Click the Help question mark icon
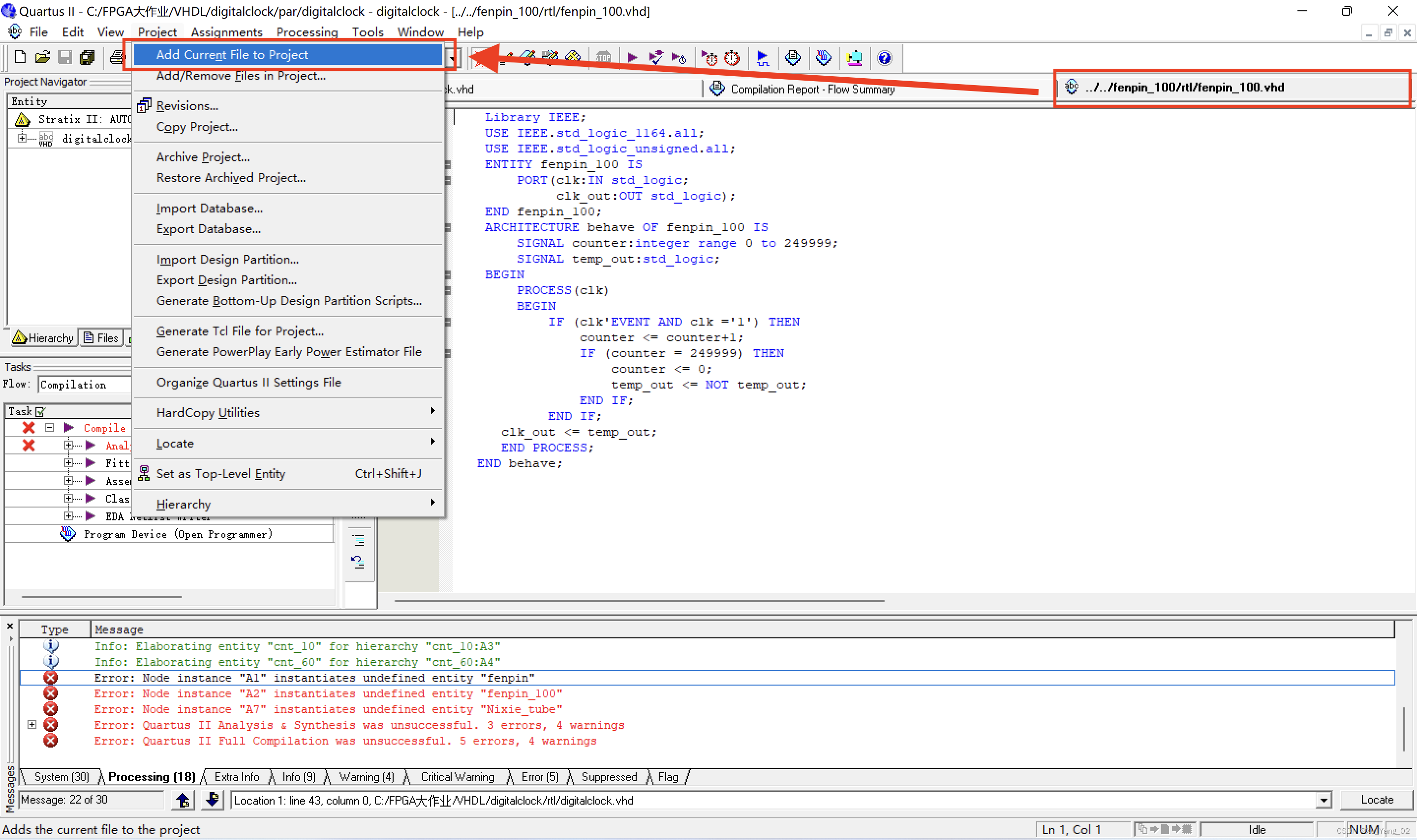The width and height of the screenshot is (1417, 840). pyautogui.click(x=884, y=58)
